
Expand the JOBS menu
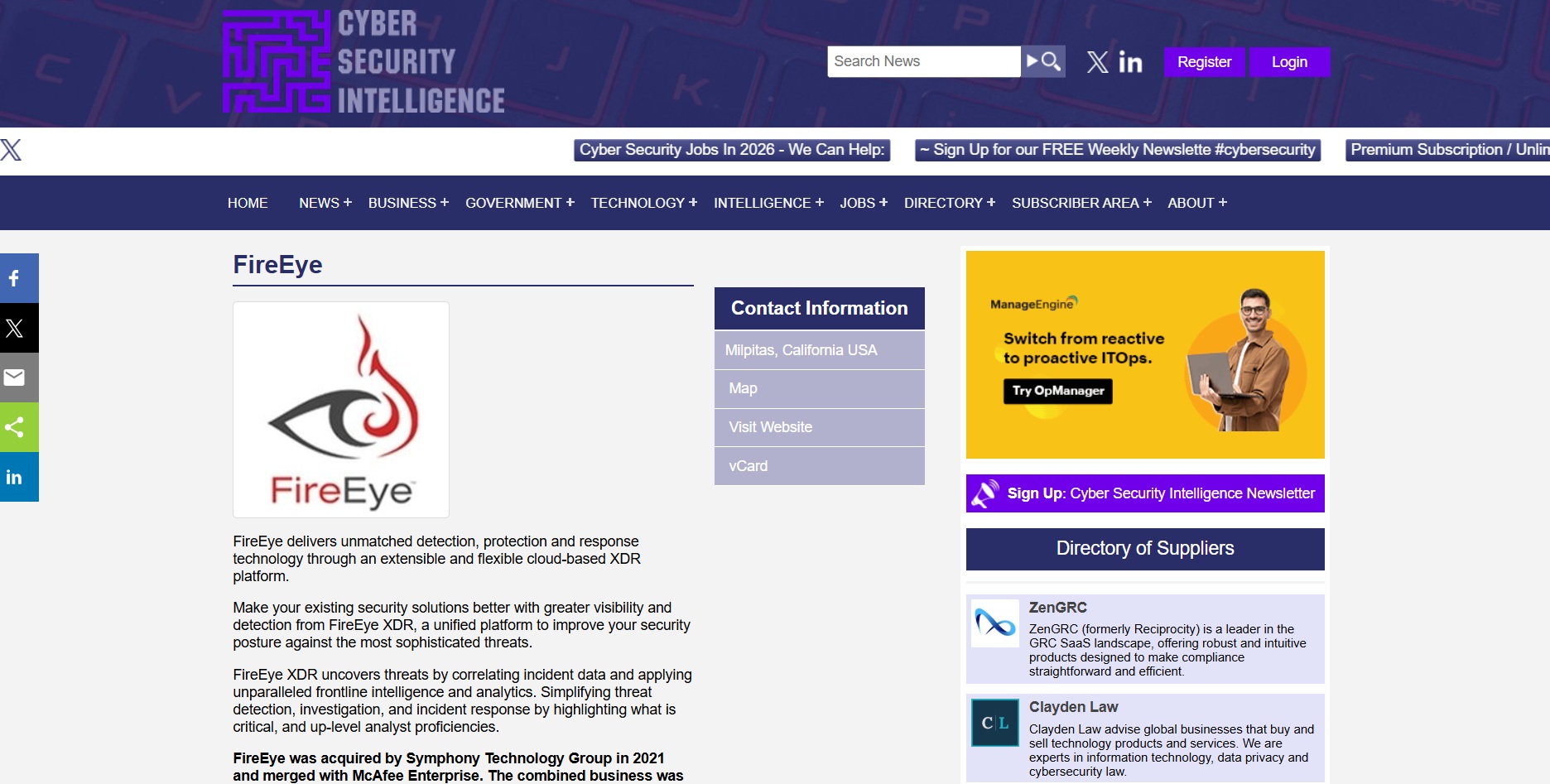[864, 203]
